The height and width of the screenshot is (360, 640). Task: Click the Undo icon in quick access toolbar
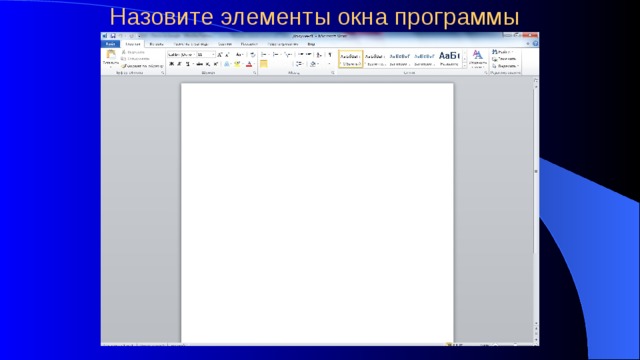click(x=121, y=36)
